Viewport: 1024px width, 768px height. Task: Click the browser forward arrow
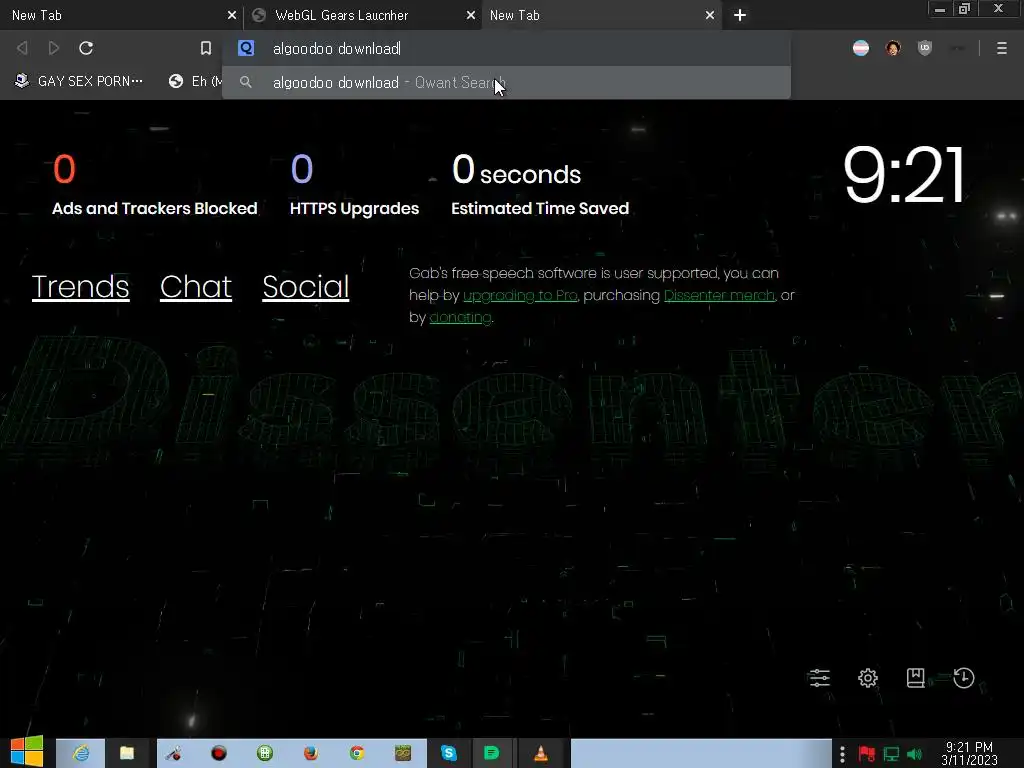54,48
